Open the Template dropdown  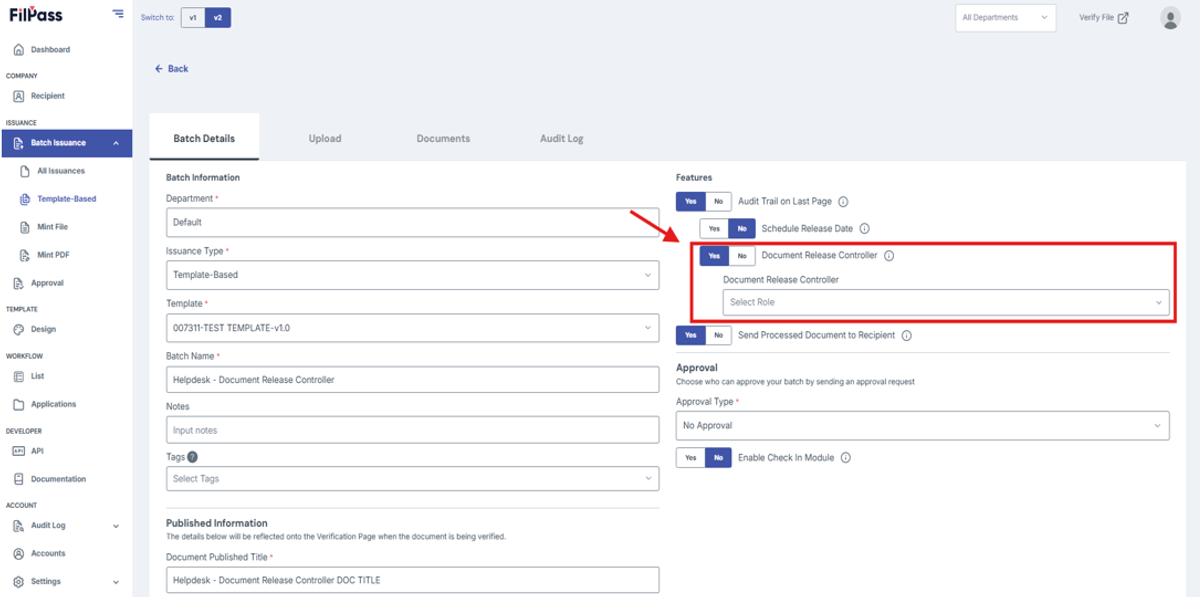click(412, 327)
